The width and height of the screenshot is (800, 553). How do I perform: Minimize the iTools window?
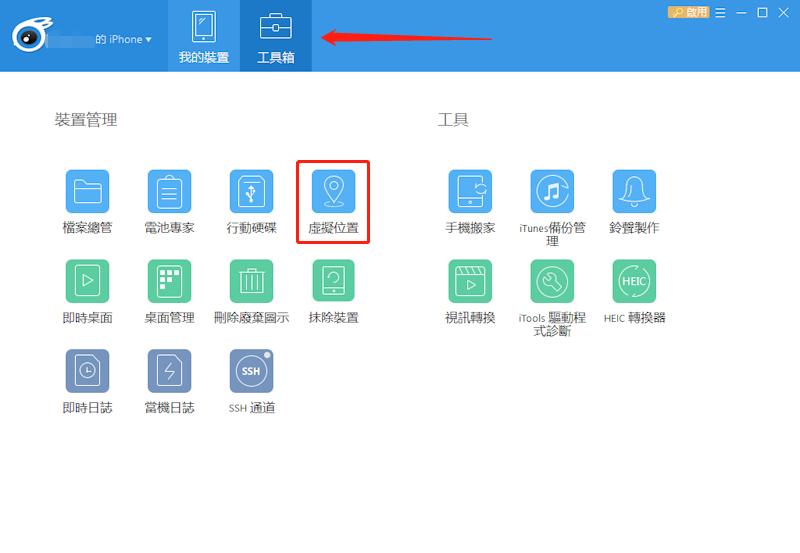[x=741, y=12]
